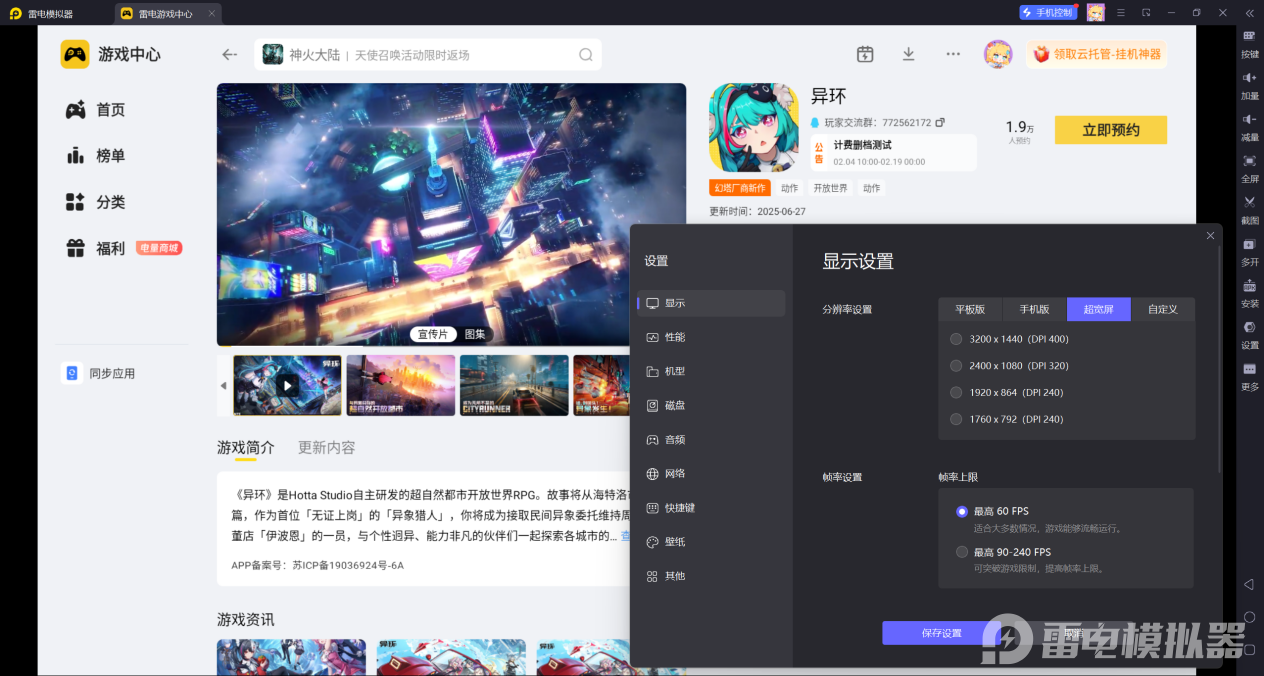Enter fullscreen via the 全屏 icon
1264x676 pixels.
point(1249,161)
